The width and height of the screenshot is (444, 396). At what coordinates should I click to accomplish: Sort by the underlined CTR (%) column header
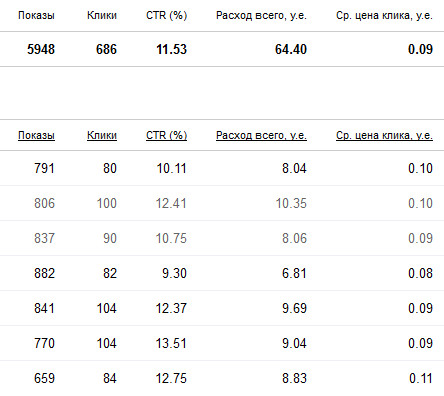[167, 135]
